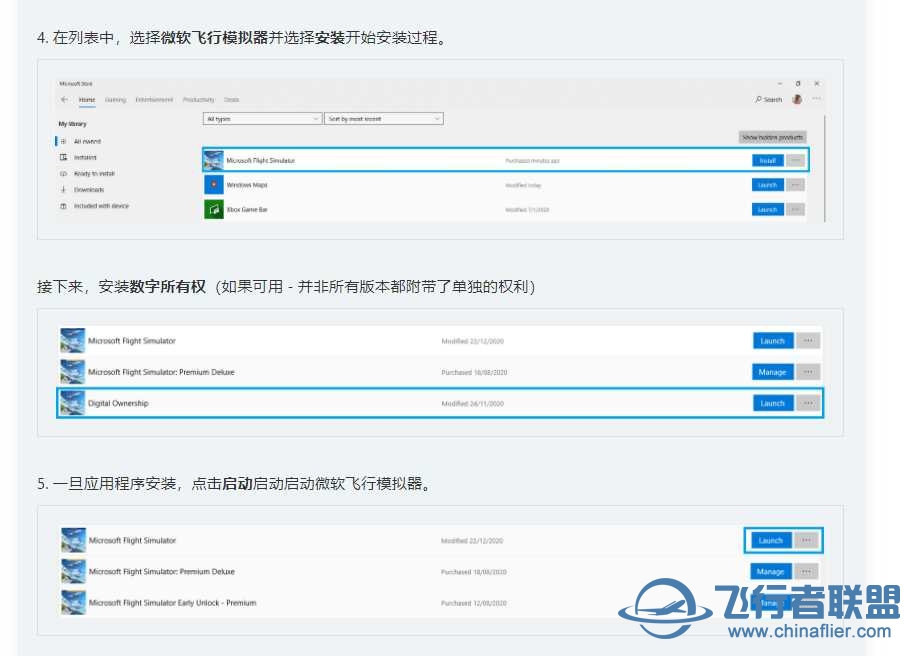
Task: Switch to the Gaming tab in Store
Action: (x=115, y=100)
